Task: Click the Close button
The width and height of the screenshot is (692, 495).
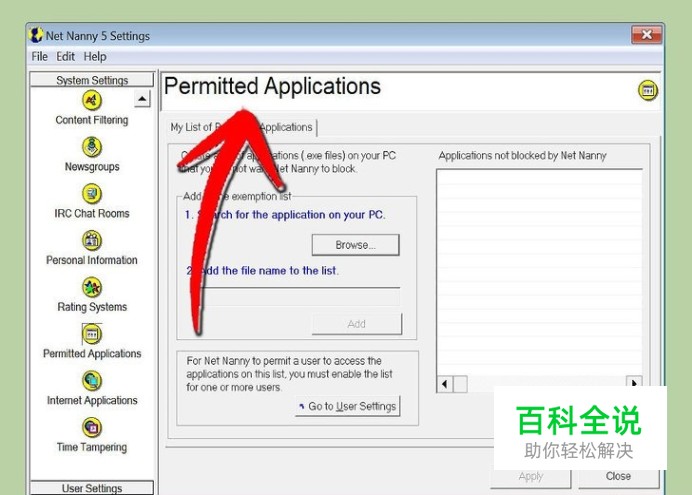Action: (x=618, y=477)
